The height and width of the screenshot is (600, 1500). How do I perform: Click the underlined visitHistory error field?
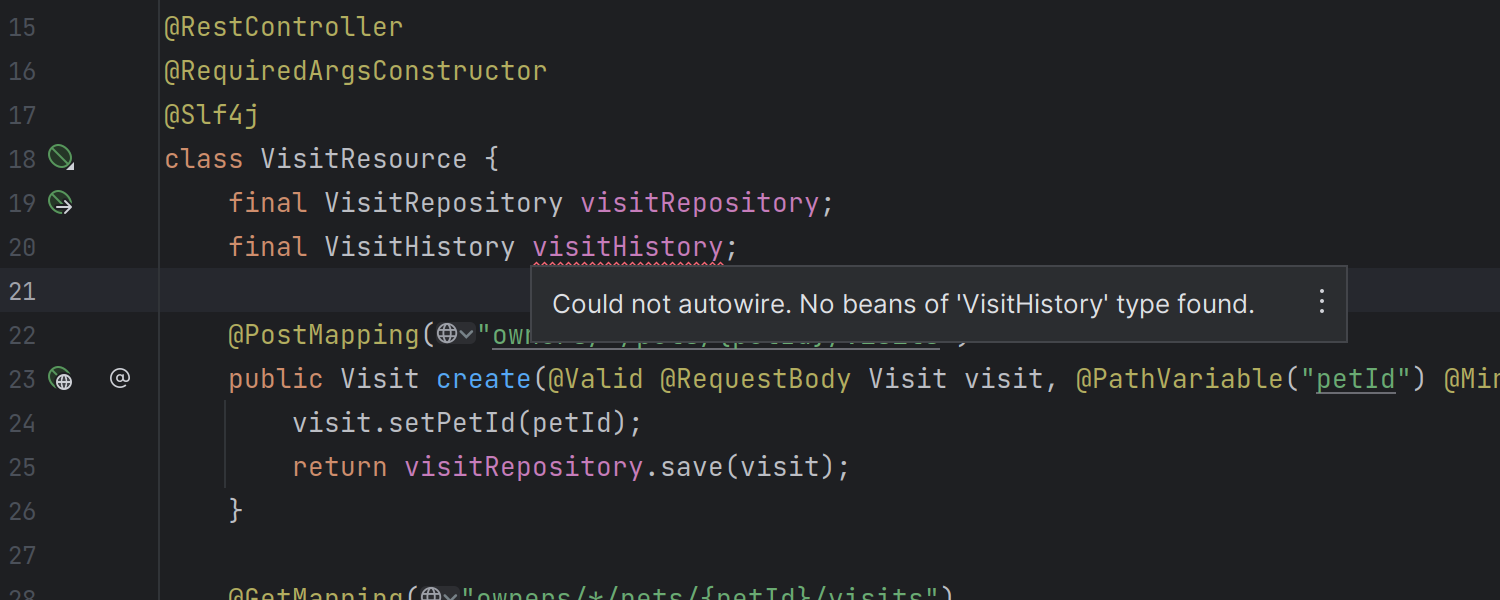coord(627,247)
